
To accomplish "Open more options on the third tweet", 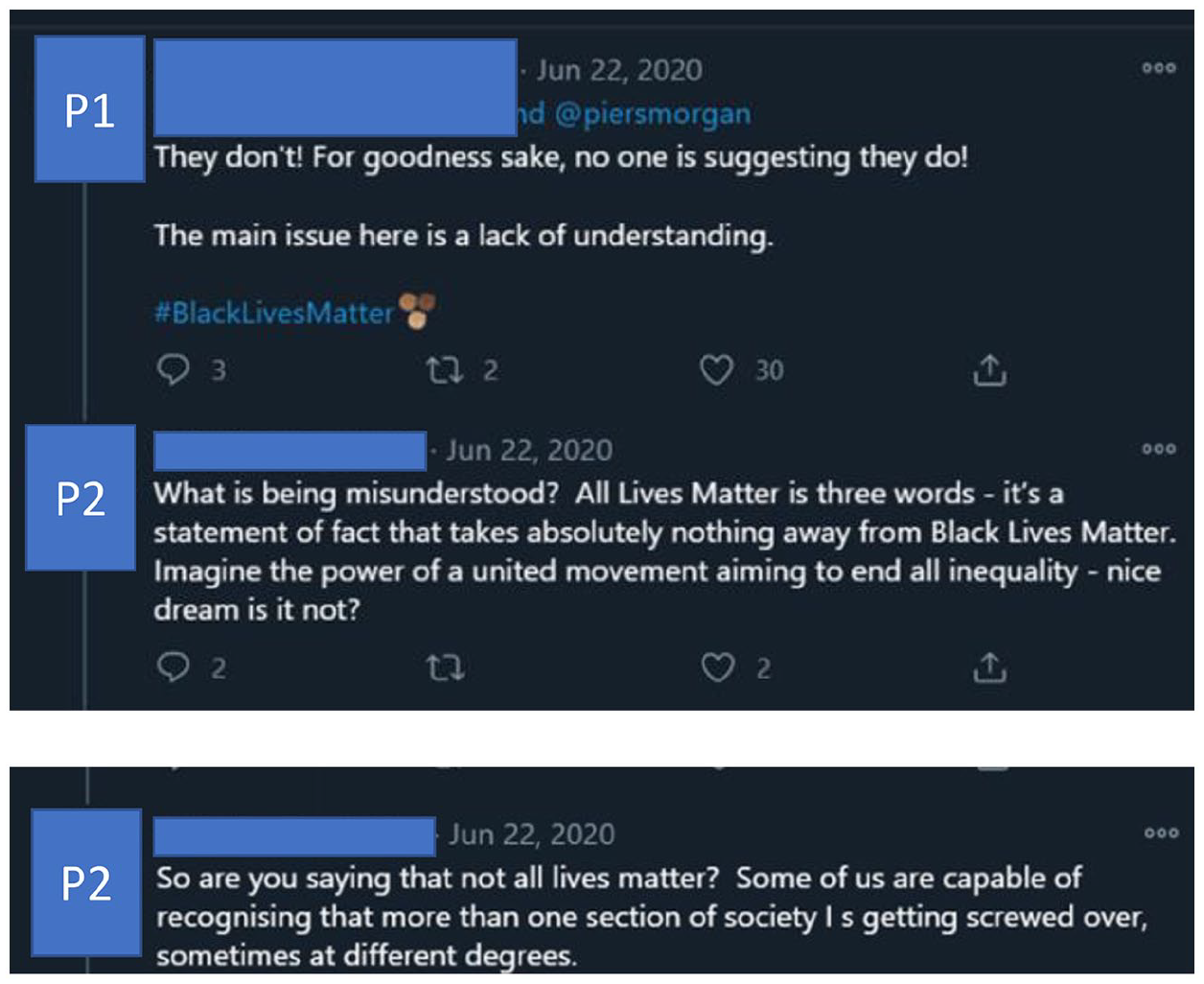I will tap(1161, 832).
